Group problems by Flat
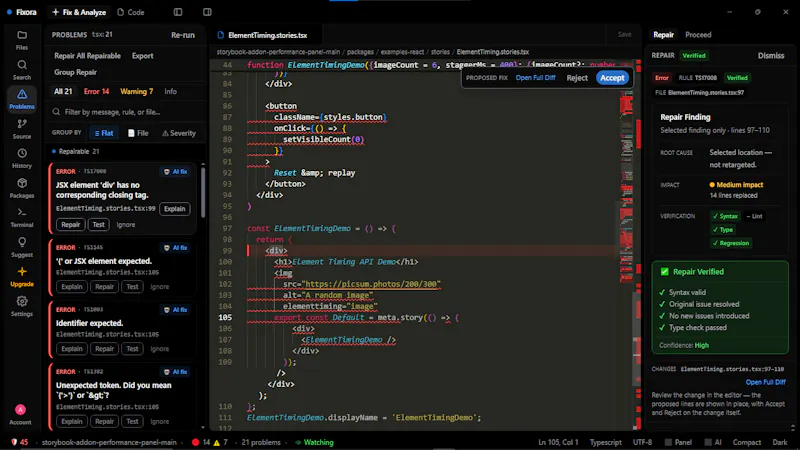The image size is (800, 450). [104, 133]
